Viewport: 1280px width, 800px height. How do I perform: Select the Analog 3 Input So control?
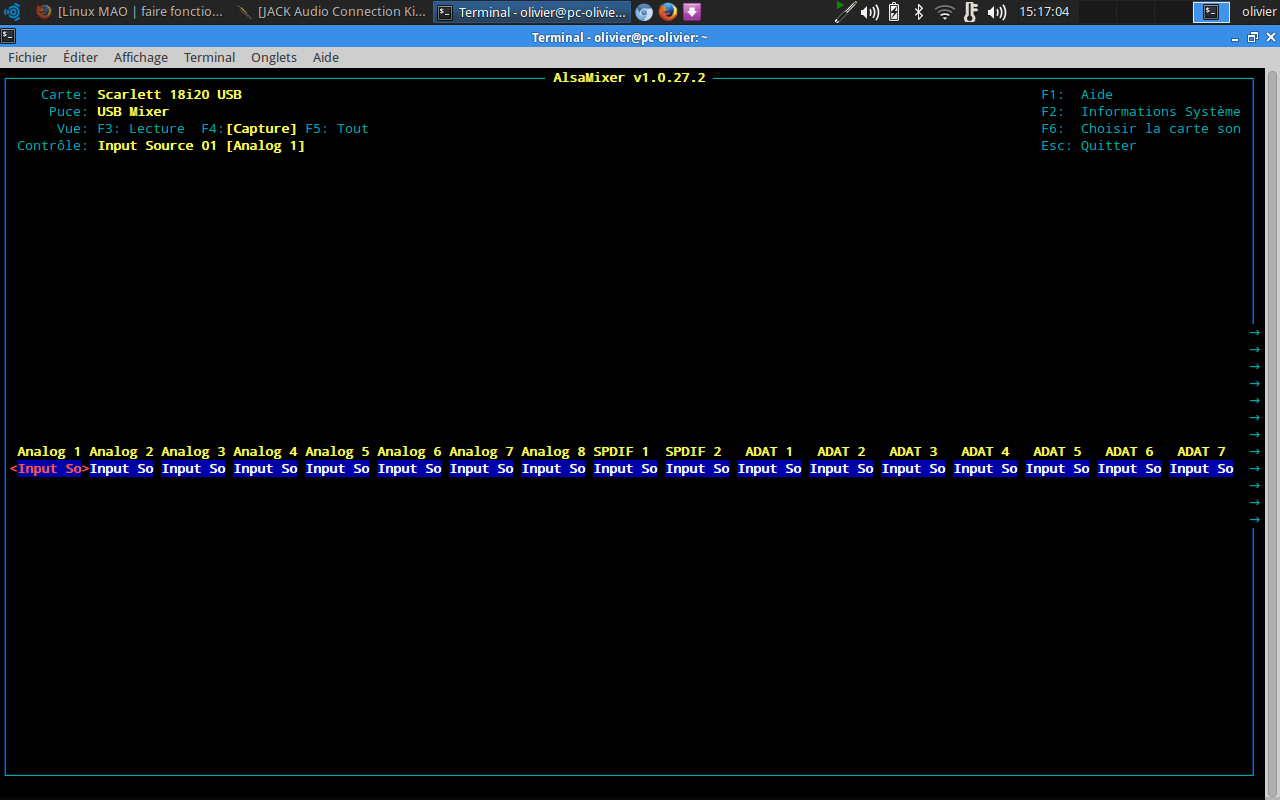pyautogui.click(x=194, y=468)
